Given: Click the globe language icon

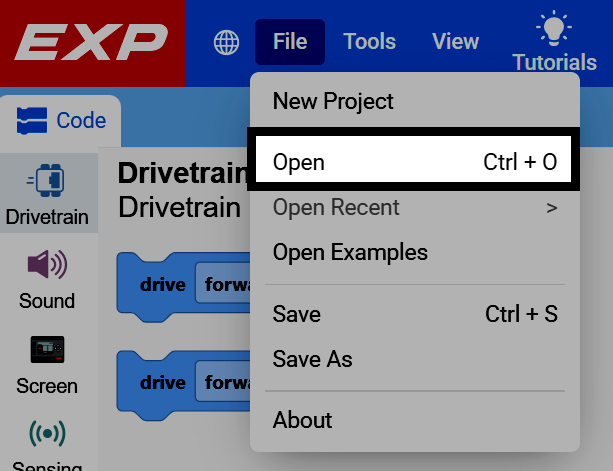Looking at the screenshot, I should (x=226, y=42).
